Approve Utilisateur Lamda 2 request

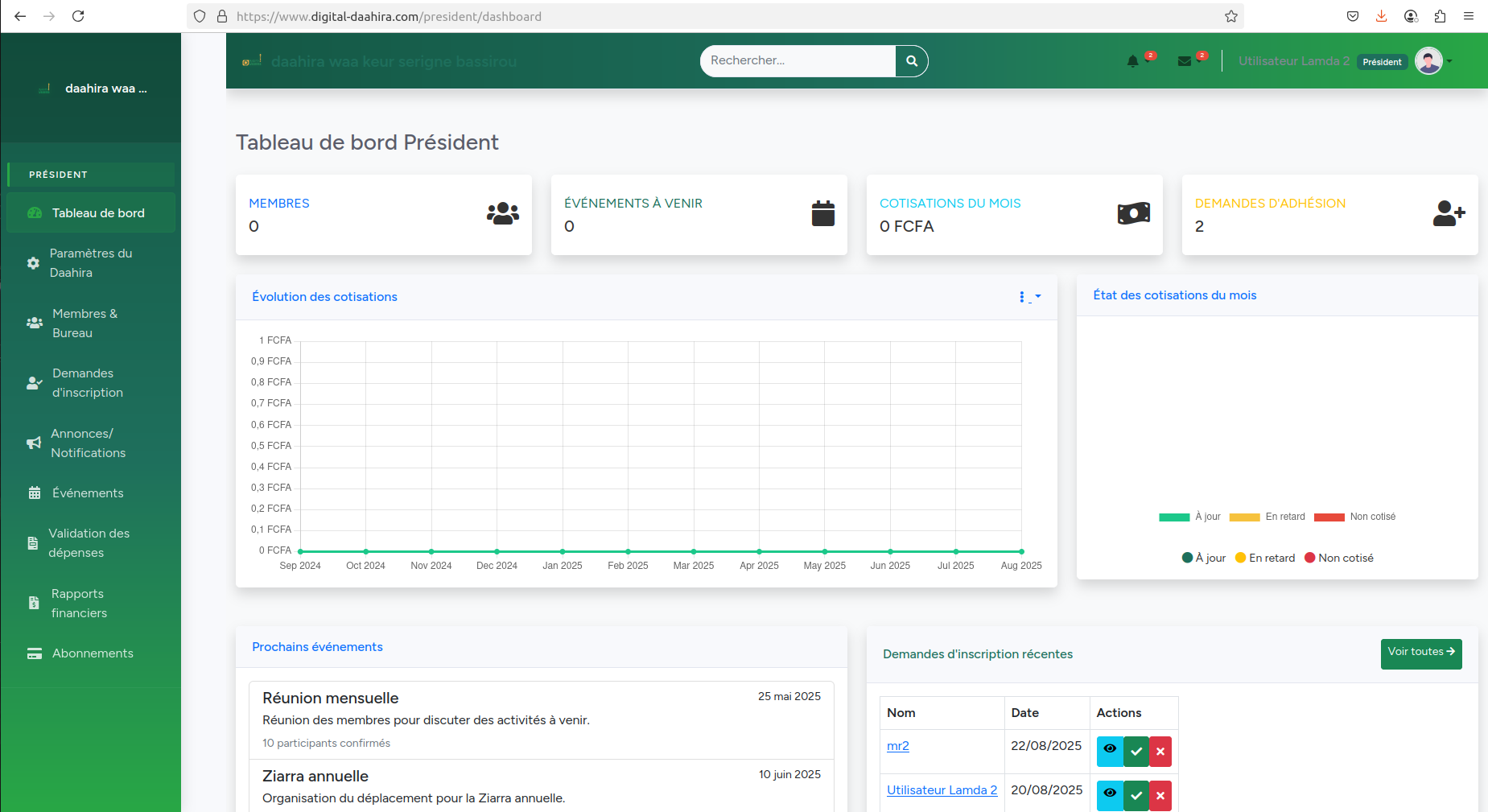[x=1136, y=796]
